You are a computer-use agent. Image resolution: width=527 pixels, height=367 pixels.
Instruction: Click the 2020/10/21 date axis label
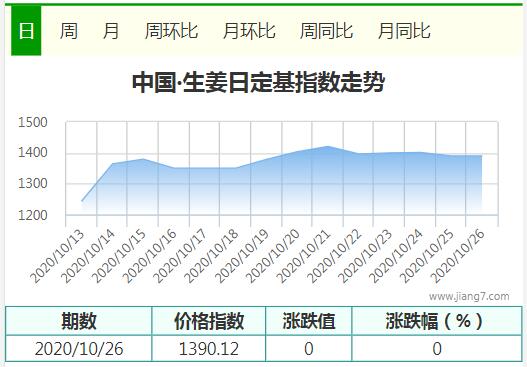coord(303,256)
